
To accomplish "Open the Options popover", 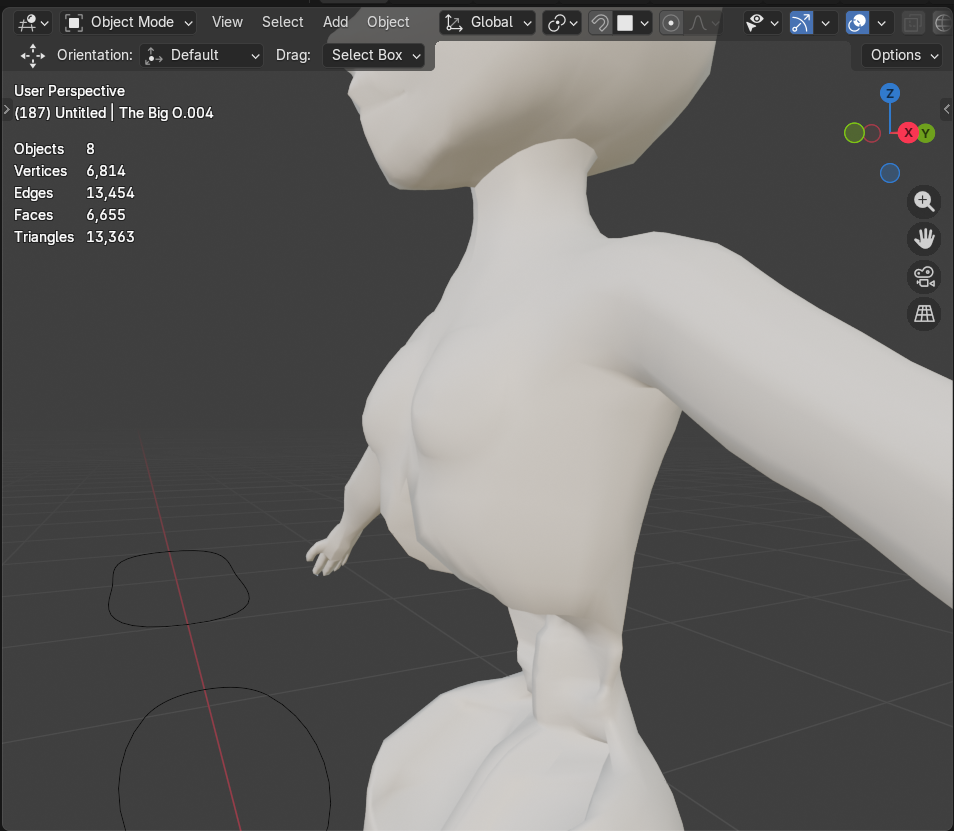I will (x=904, y=55).
